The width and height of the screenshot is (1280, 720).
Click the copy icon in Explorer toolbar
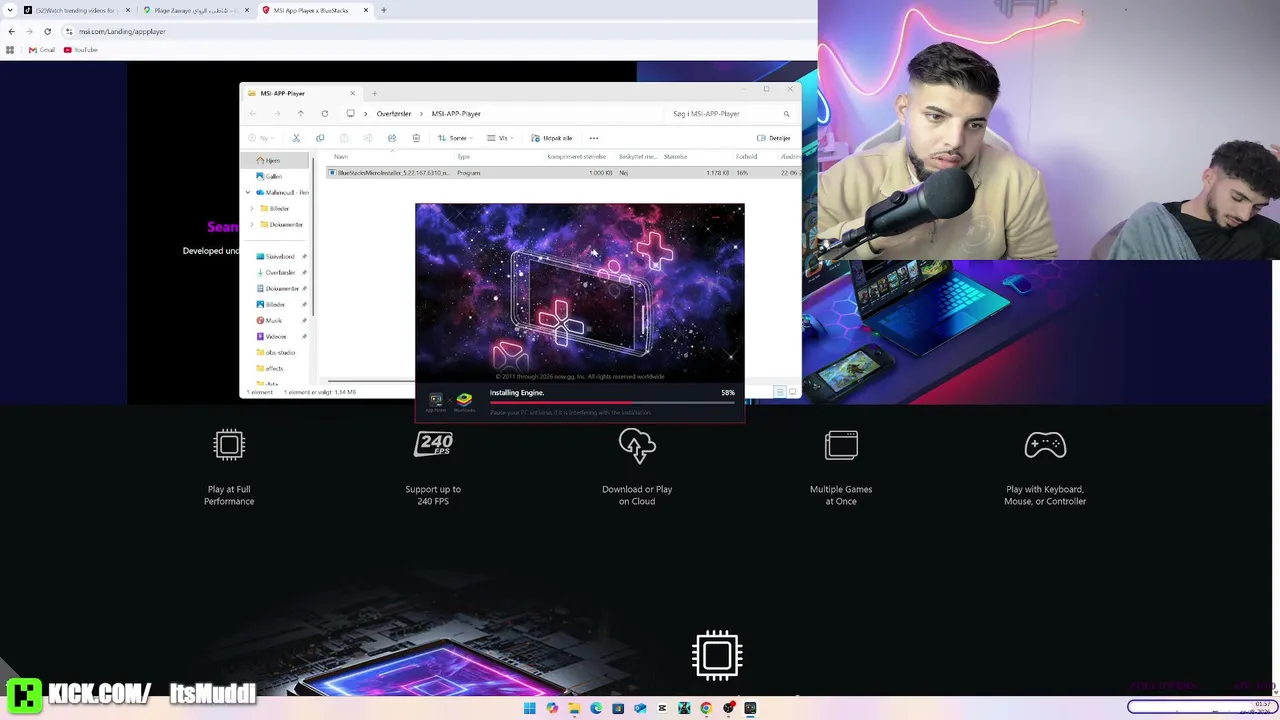click(320, 138)
